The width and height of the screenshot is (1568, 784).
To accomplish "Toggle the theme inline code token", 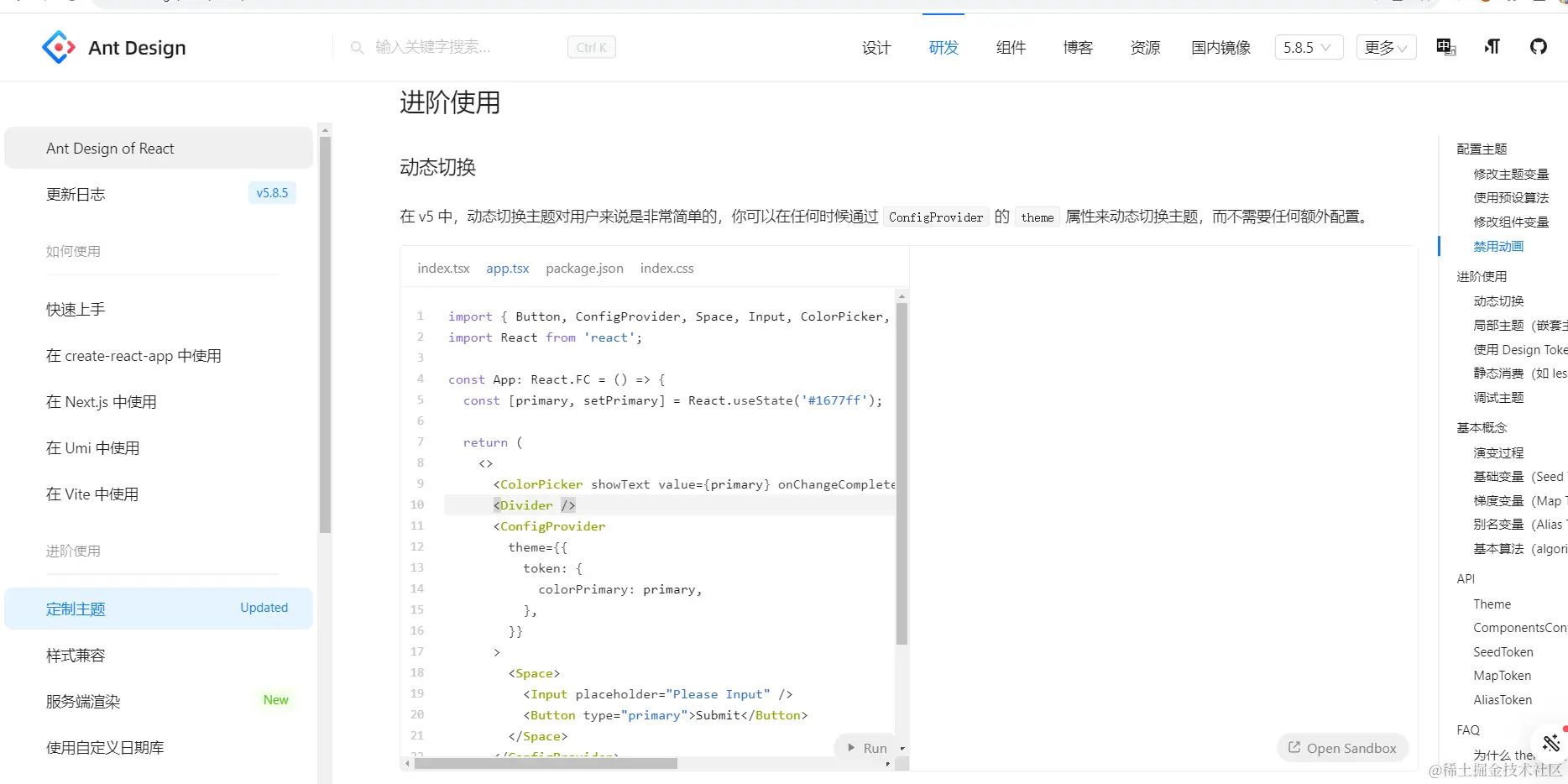I will 1037,217.
